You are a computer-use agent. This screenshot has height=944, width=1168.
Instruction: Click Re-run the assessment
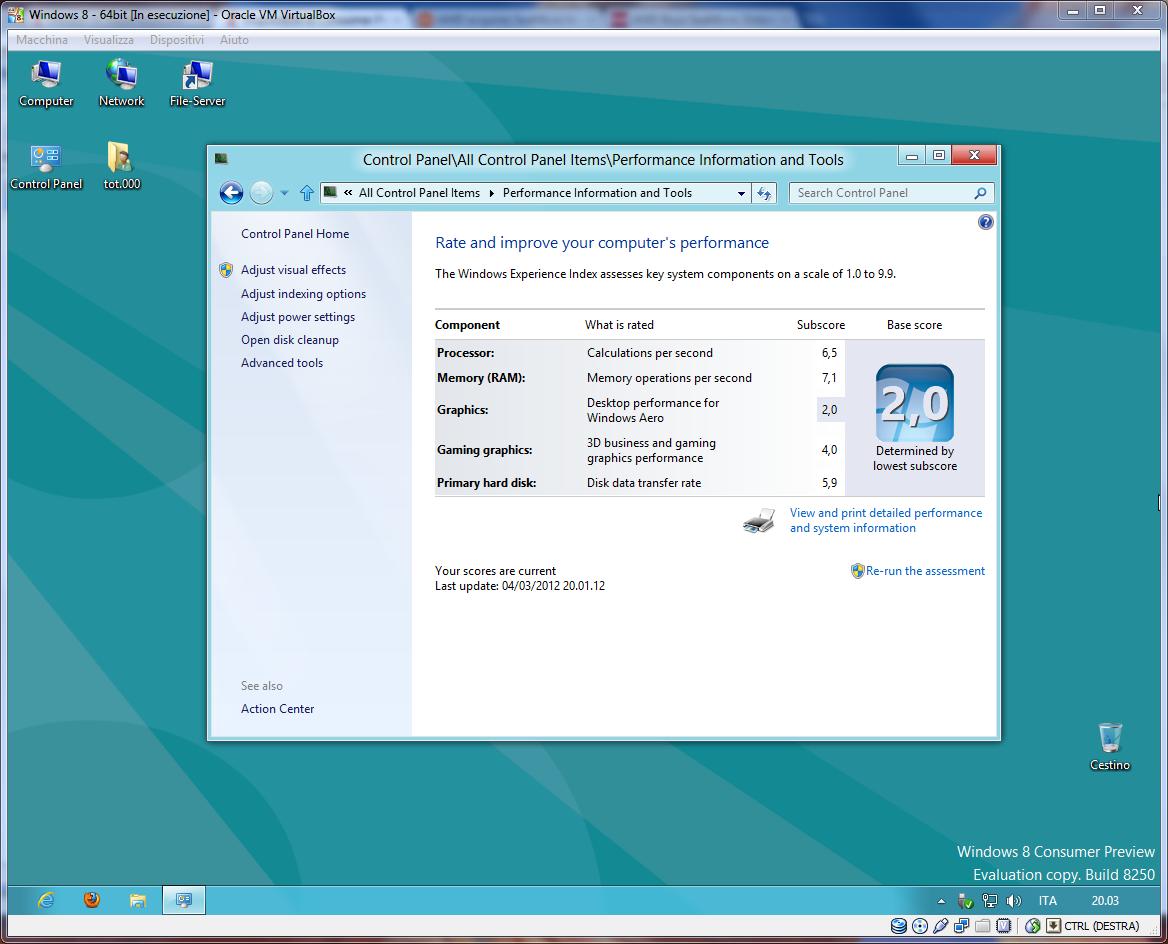tap(925, 571)
